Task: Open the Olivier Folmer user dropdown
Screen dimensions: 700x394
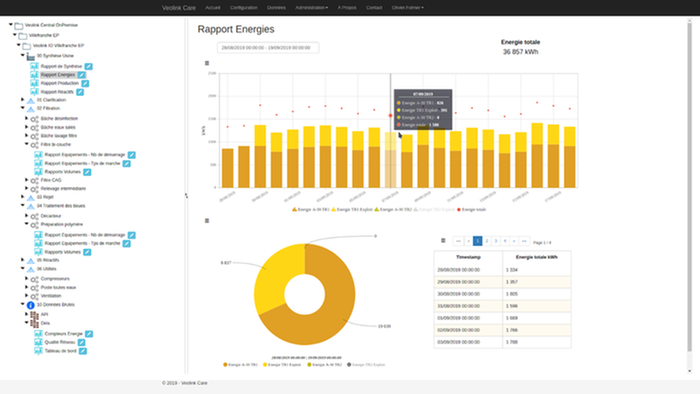Action: tap(408, 8)
